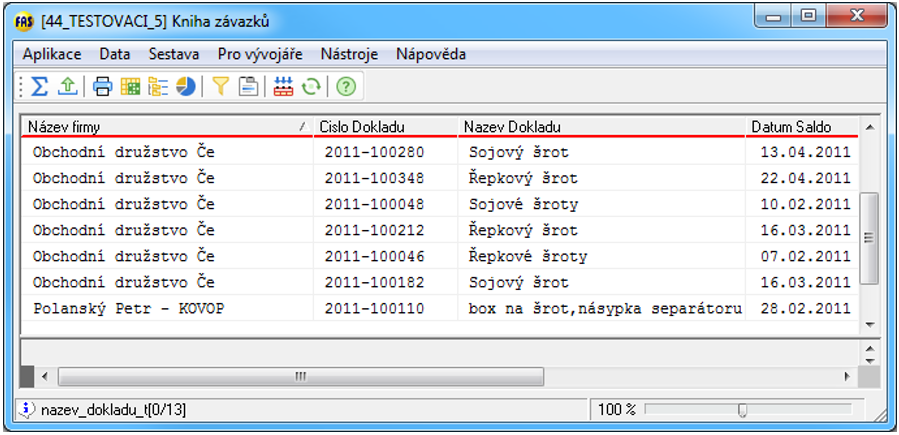Print the report using printer icon
This screenshot has width=899, height=435.
coord(102,87)
